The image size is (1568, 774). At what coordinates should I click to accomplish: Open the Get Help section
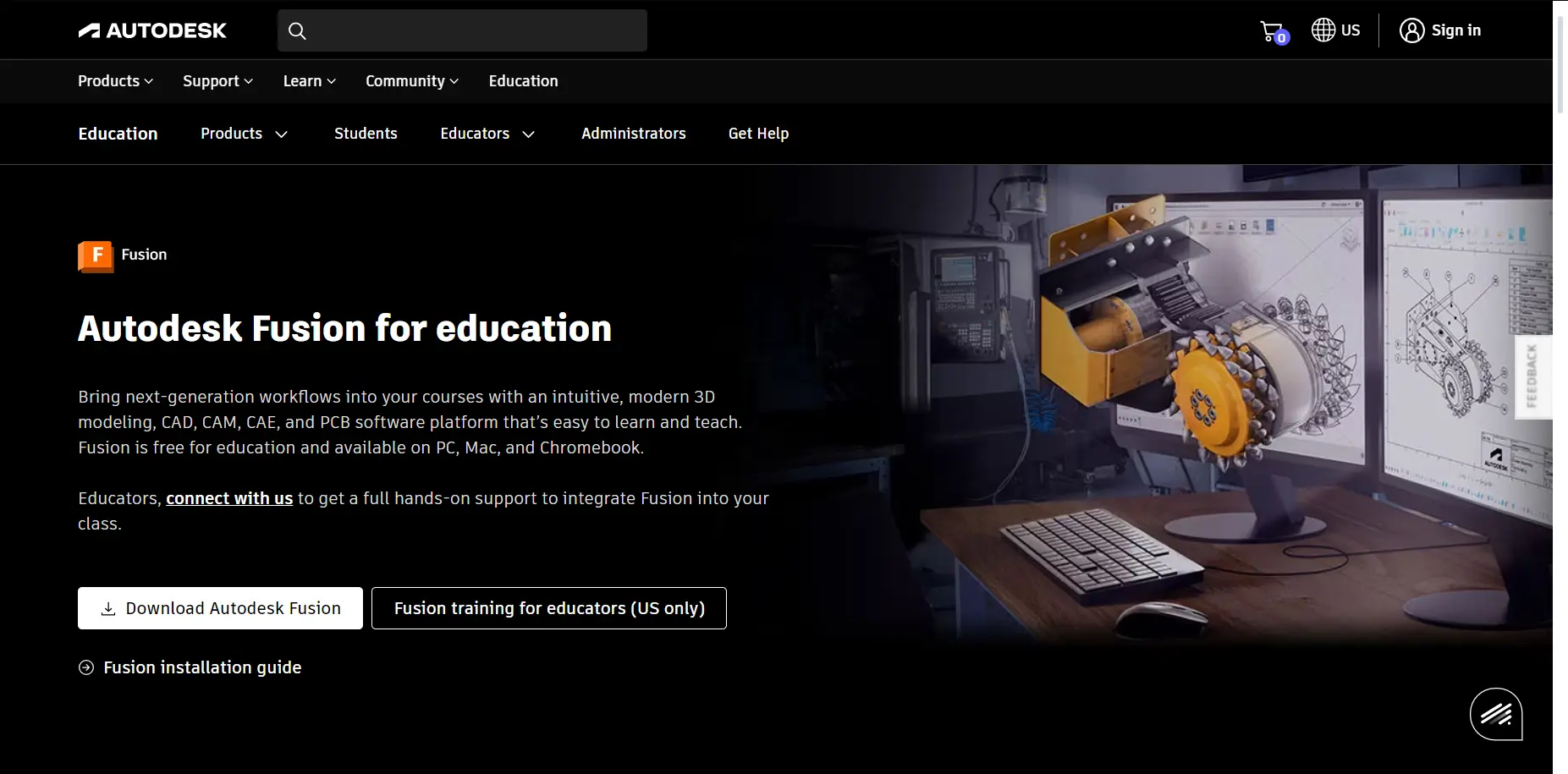[757, 134]
